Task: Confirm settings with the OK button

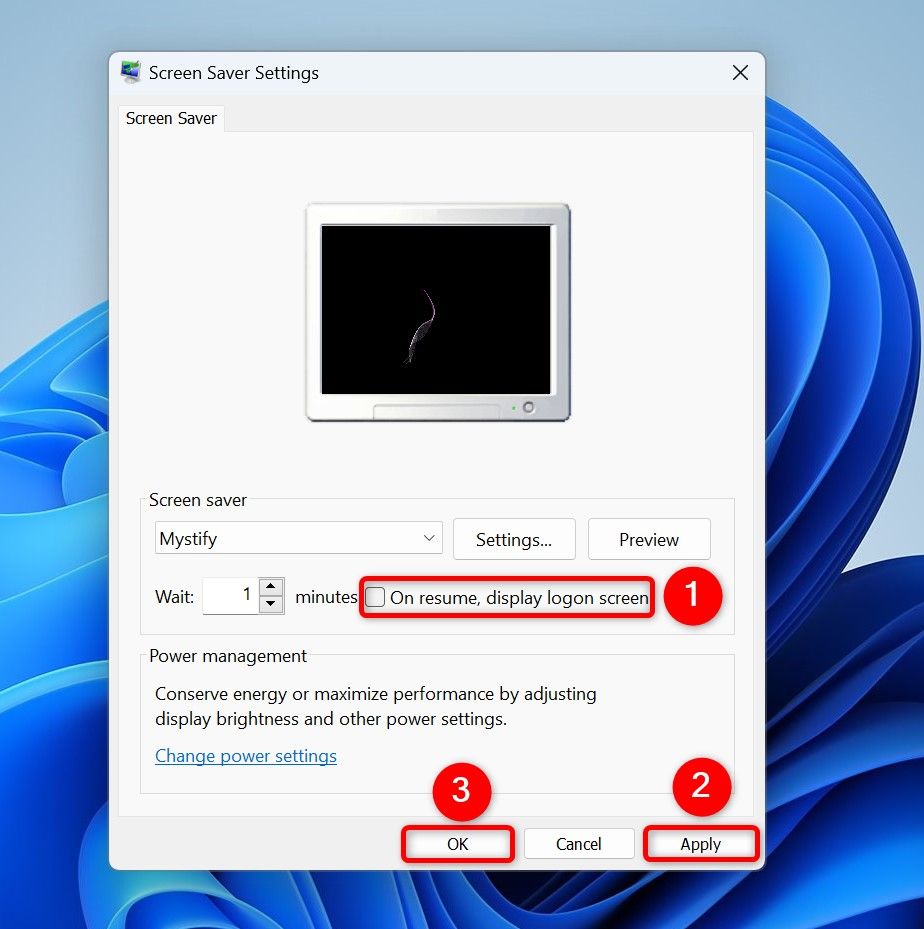Action: [457, 843]
